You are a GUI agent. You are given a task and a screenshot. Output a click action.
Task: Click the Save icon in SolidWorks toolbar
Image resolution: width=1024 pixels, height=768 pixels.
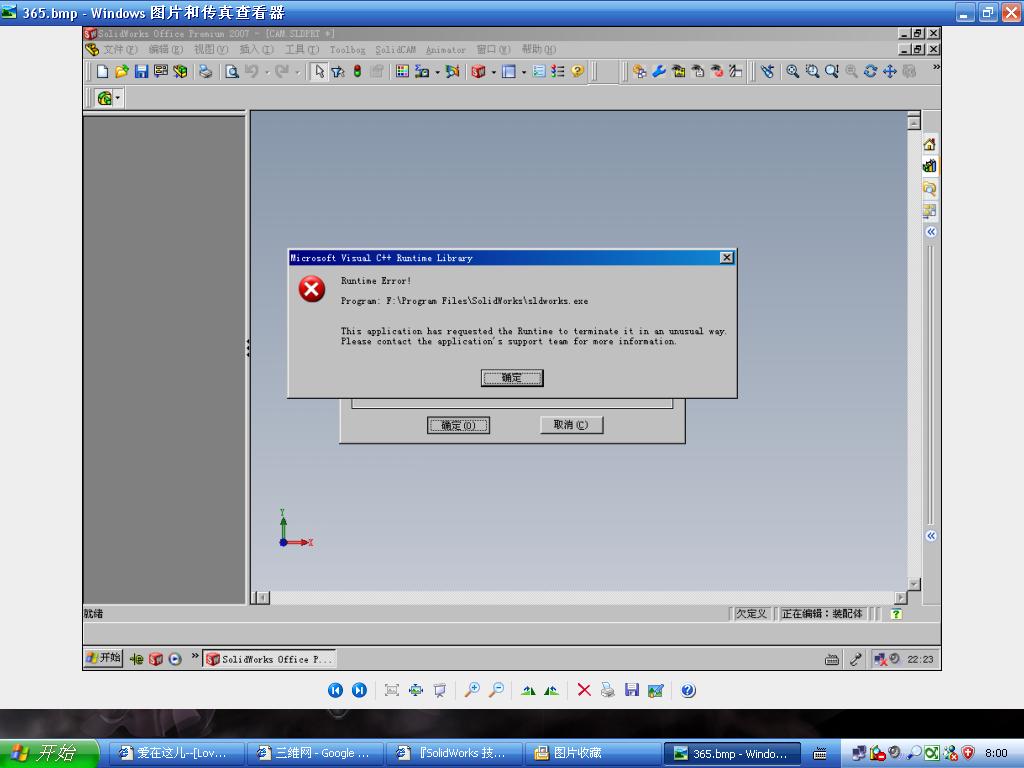[141, 71]
